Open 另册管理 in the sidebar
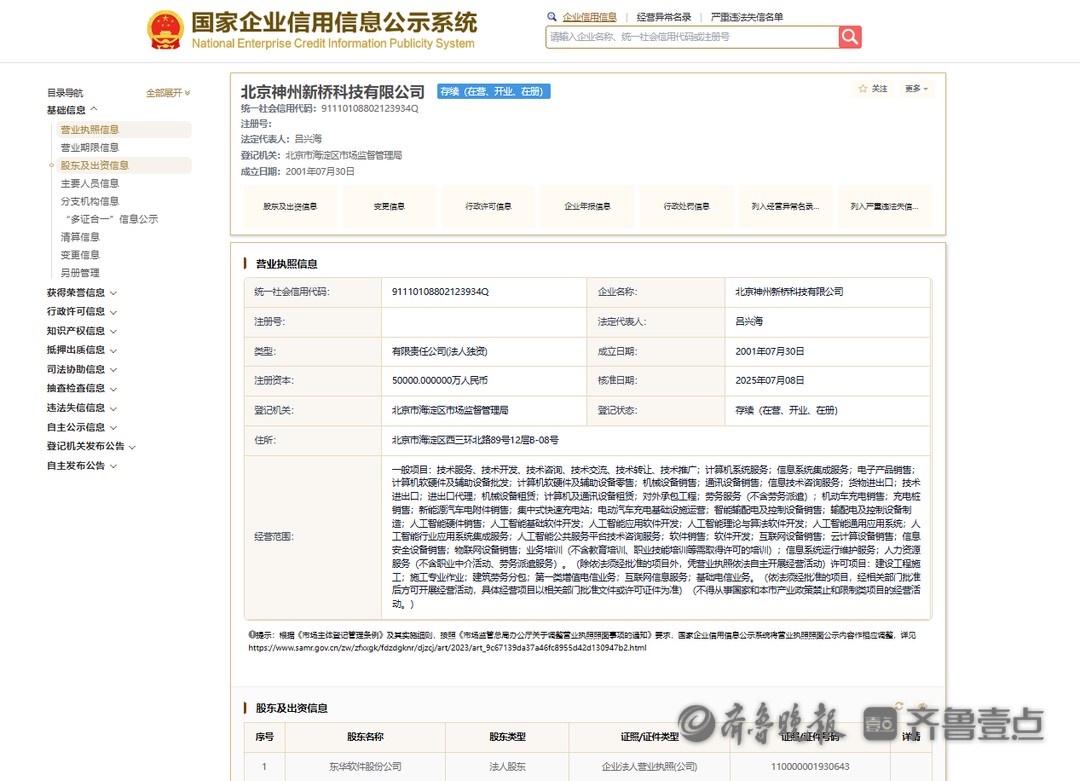Image resolution: width=1080 pixels, height=781 pixels. point(80,273)
